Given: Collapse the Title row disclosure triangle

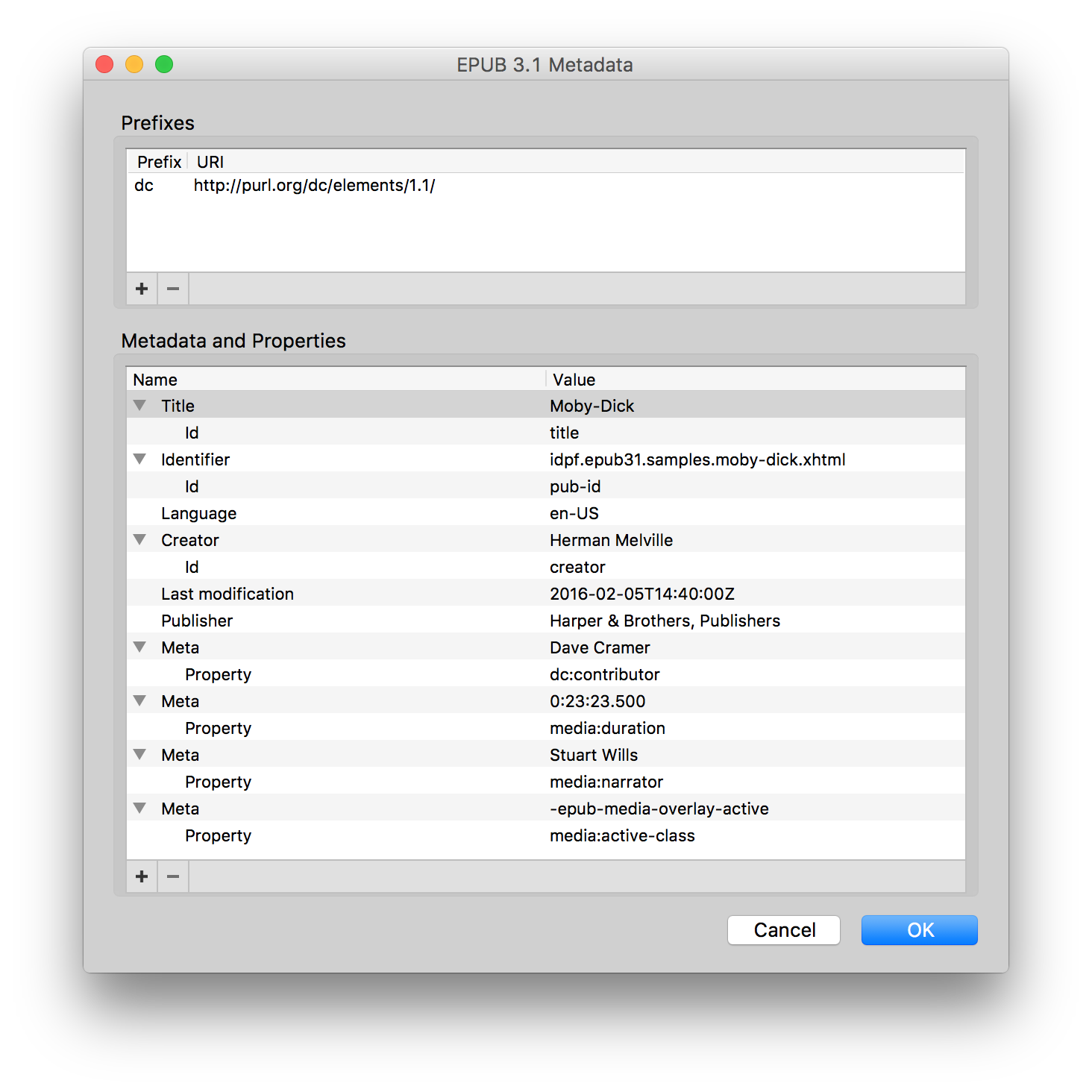Looking at the screenshot, I should (139, 406).
